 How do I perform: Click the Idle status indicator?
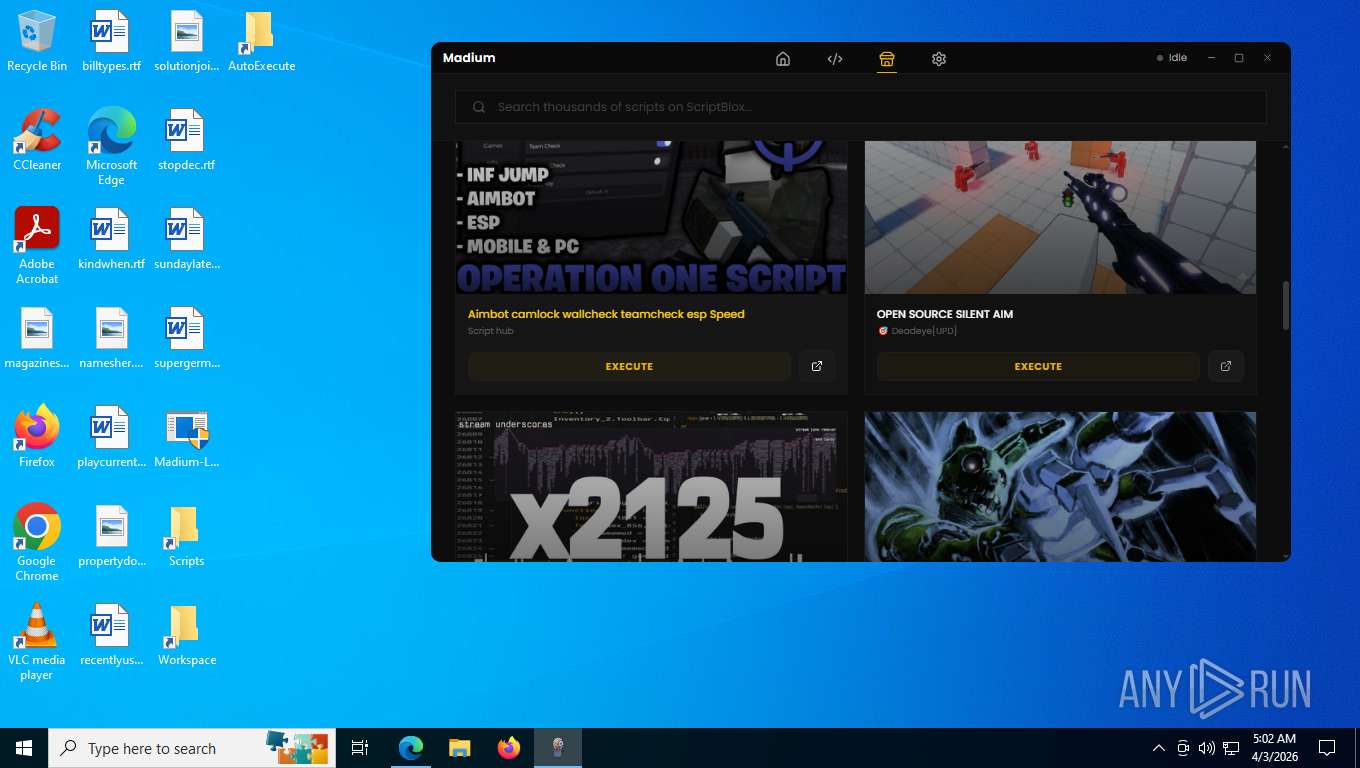tap(1172, 58)
